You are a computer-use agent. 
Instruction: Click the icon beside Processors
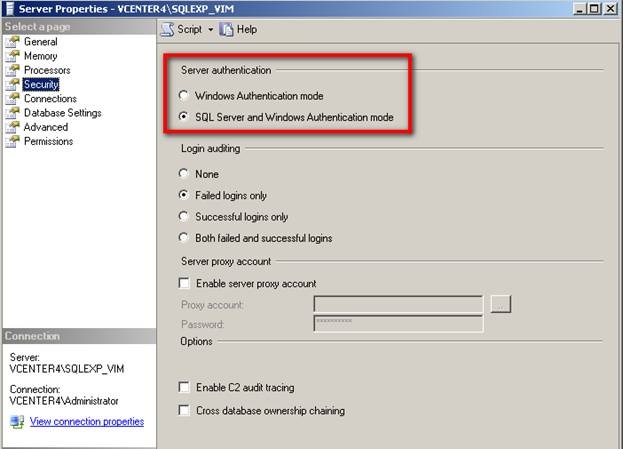click(x=12, y=70)
